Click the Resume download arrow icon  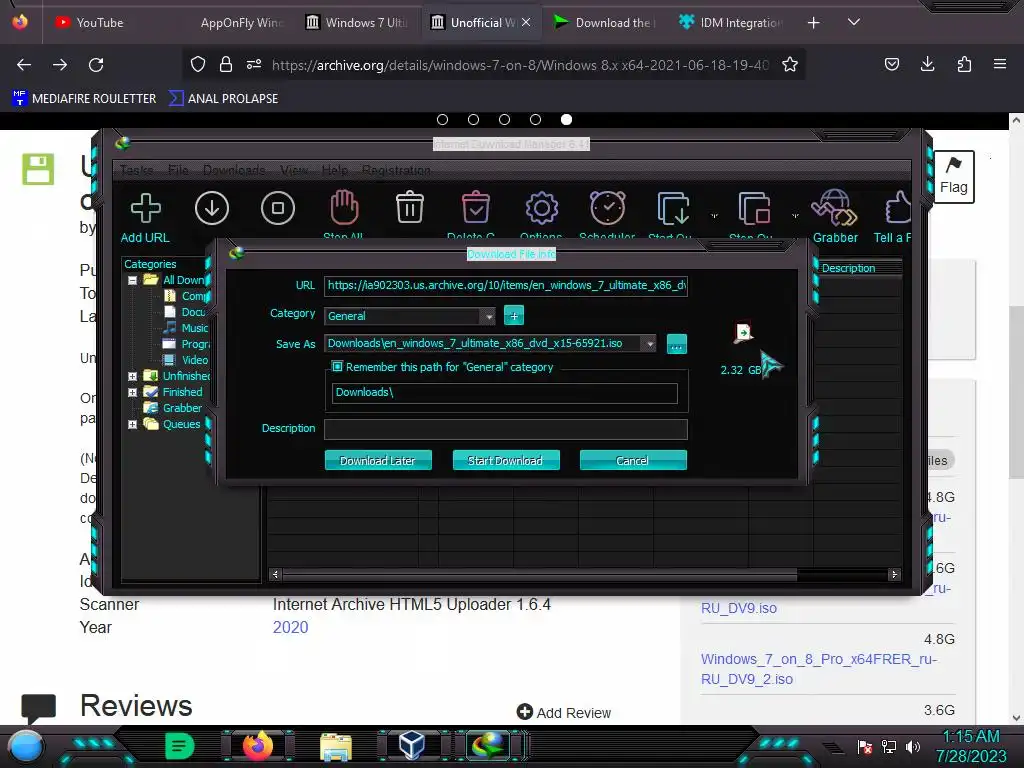pyautogui.click(x=212, y=208)
